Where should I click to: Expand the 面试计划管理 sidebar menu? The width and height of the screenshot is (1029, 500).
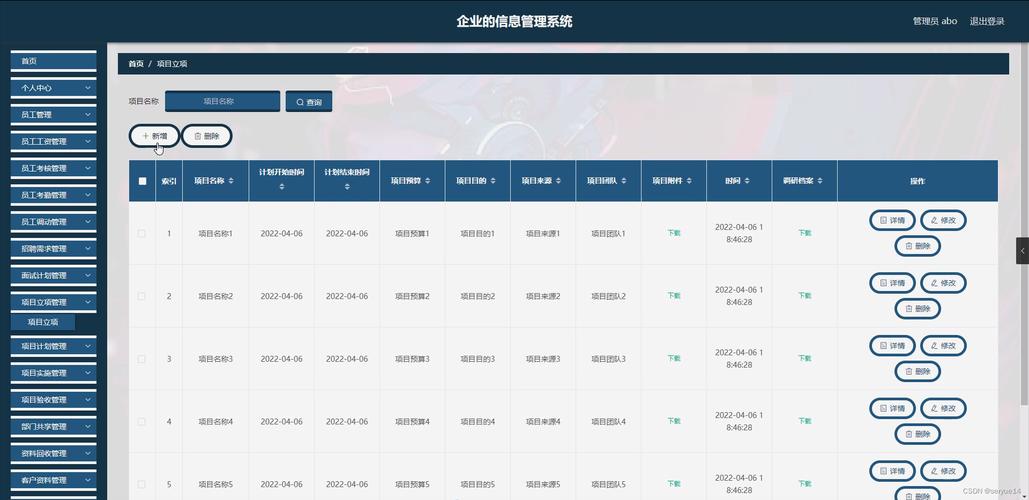pos(54,276)
